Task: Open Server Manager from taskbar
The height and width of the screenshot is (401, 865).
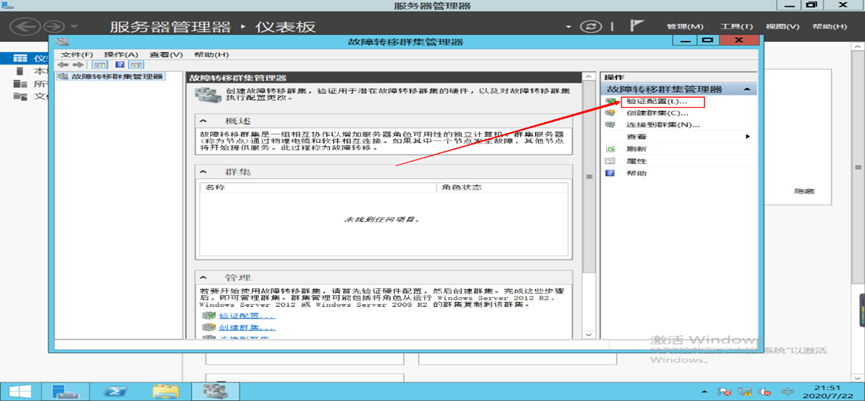Action: click(x=66, y=392)
